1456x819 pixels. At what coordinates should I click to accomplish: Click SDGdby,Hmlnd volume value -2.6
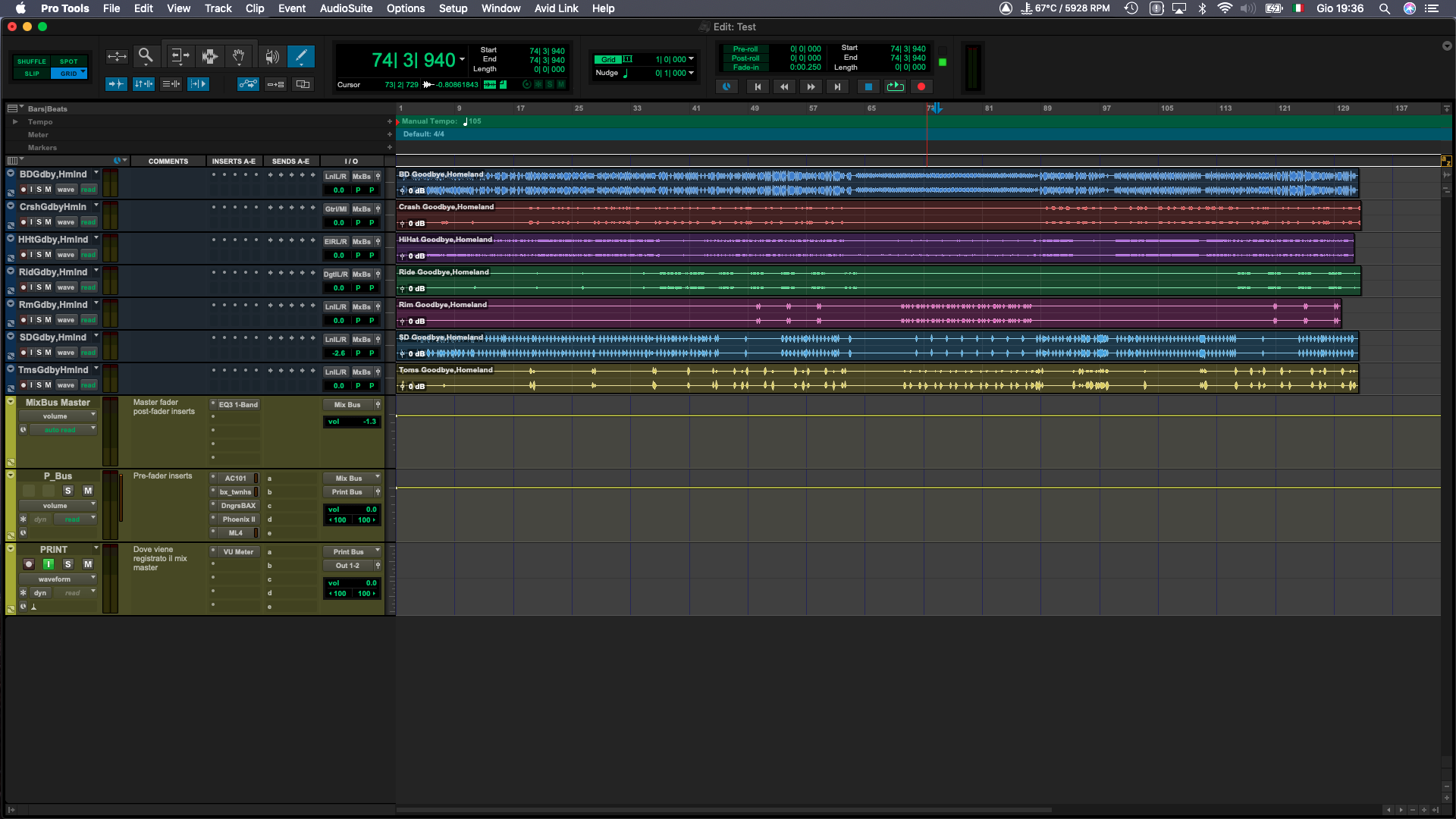pos(338,353)
